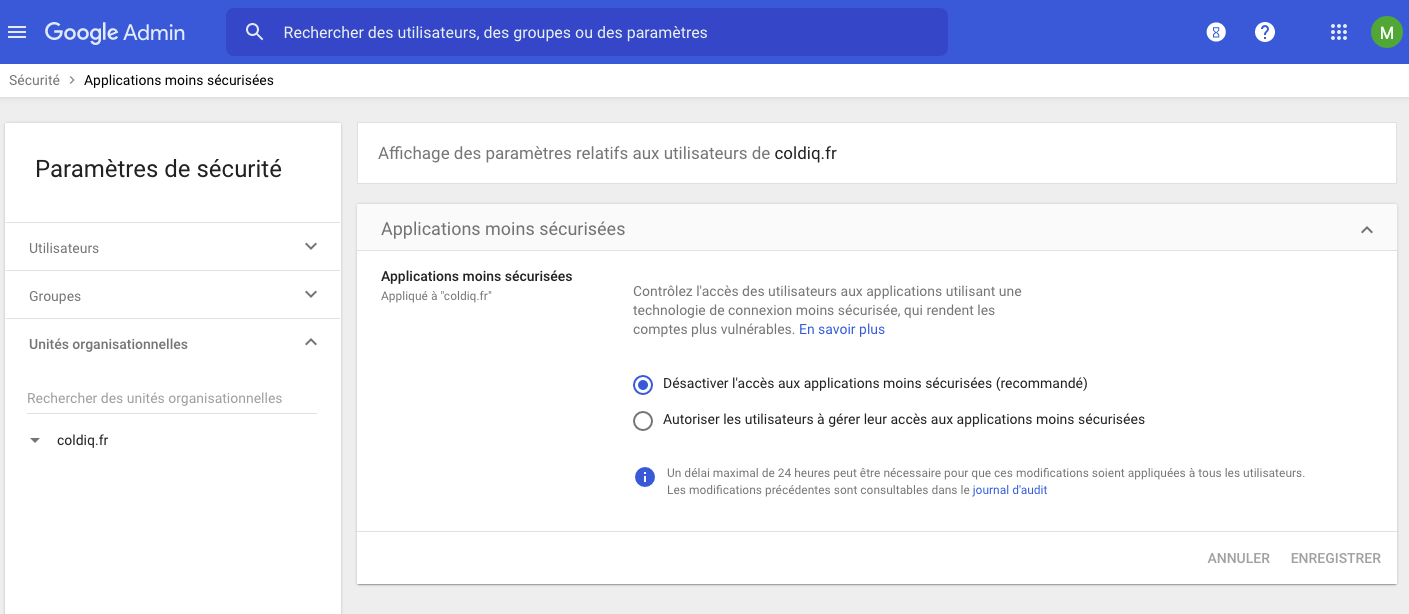This screenshot has width=1409, height=614.
Task: Open the account avatar M
Action: (x=1386, y=32)
